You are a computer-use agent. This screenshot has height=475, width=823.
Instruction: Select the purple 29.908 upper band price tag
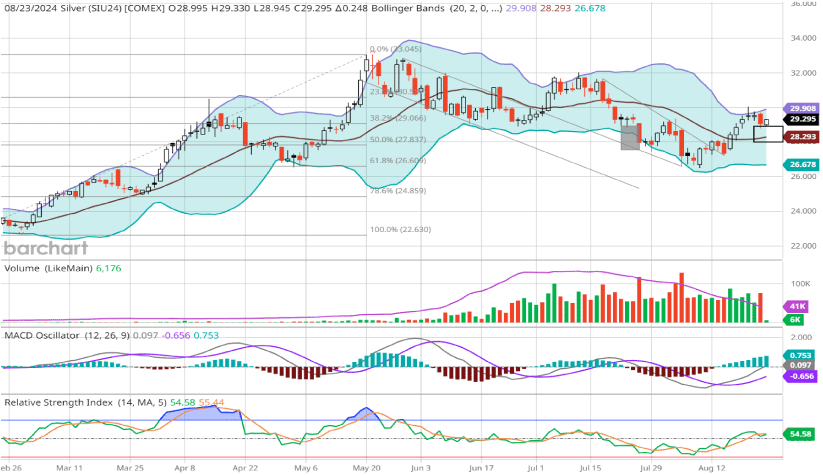[803, 108]
